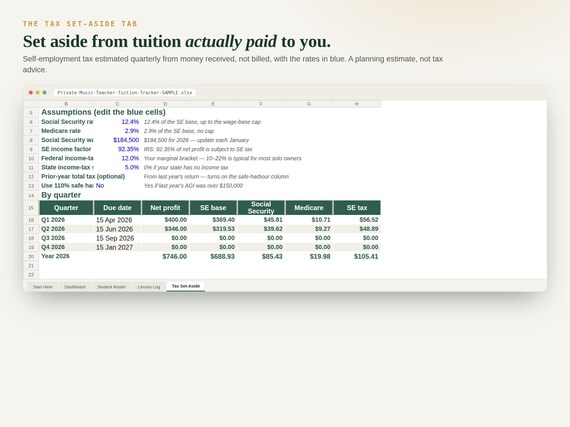Click the Quarter table header
The image size is (570, 427).
tap(66, 208)
